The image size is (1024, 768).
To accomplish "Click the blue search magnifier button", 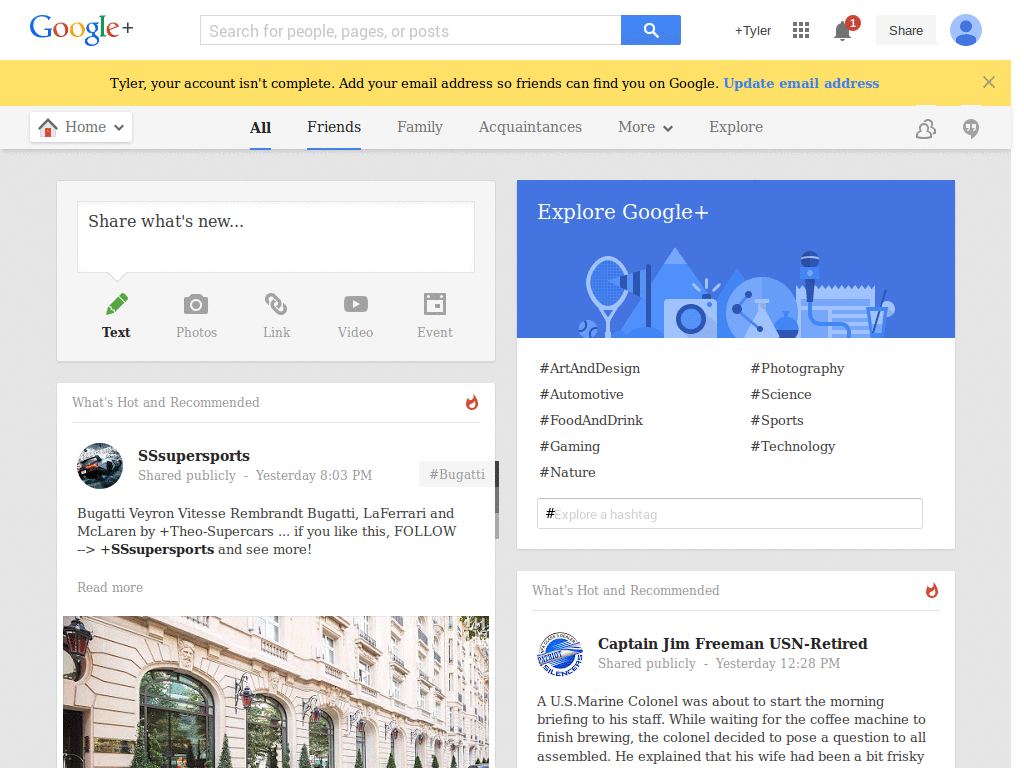I will click(x=650, y=30).
